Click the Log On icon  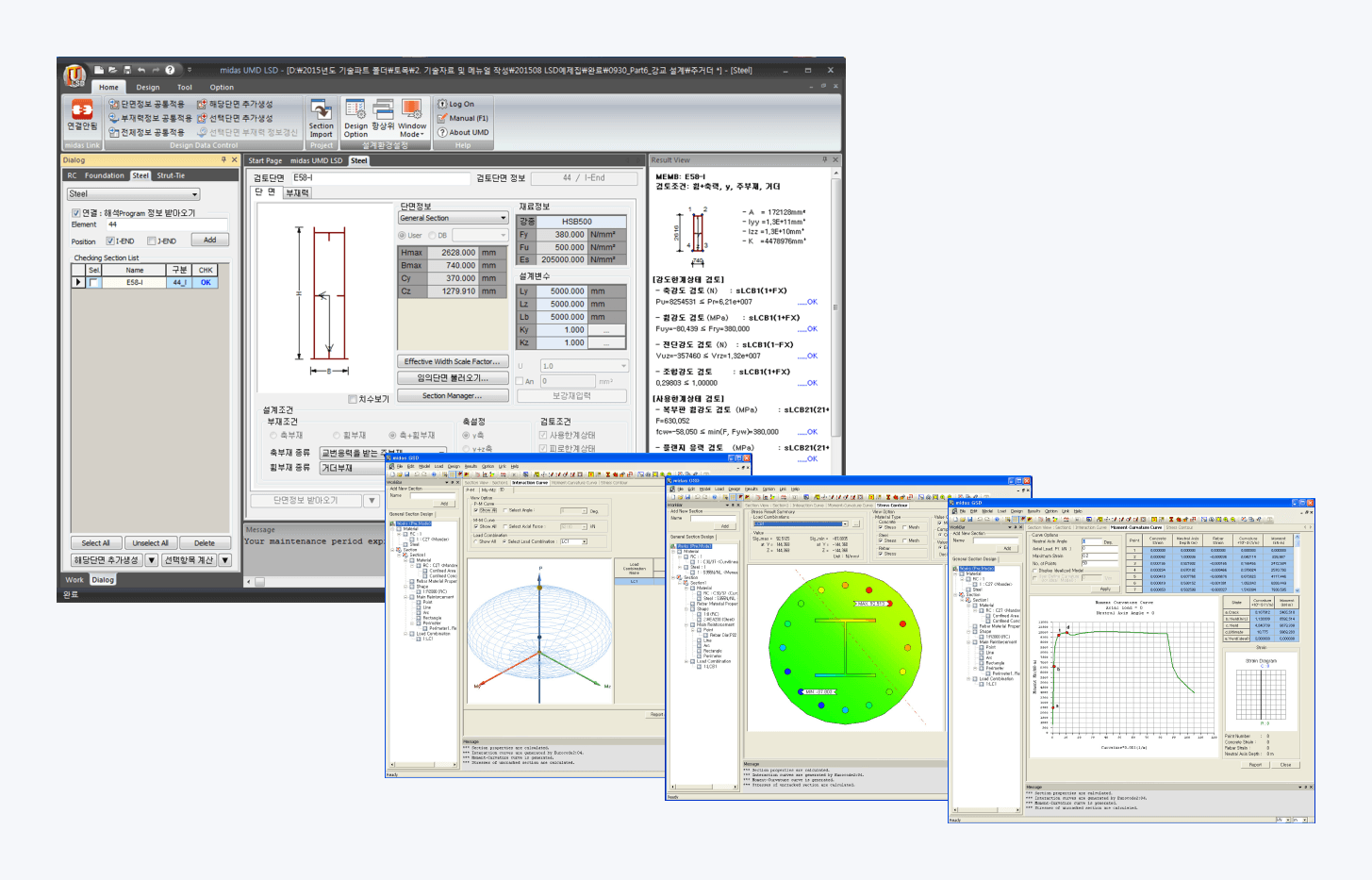455,104
